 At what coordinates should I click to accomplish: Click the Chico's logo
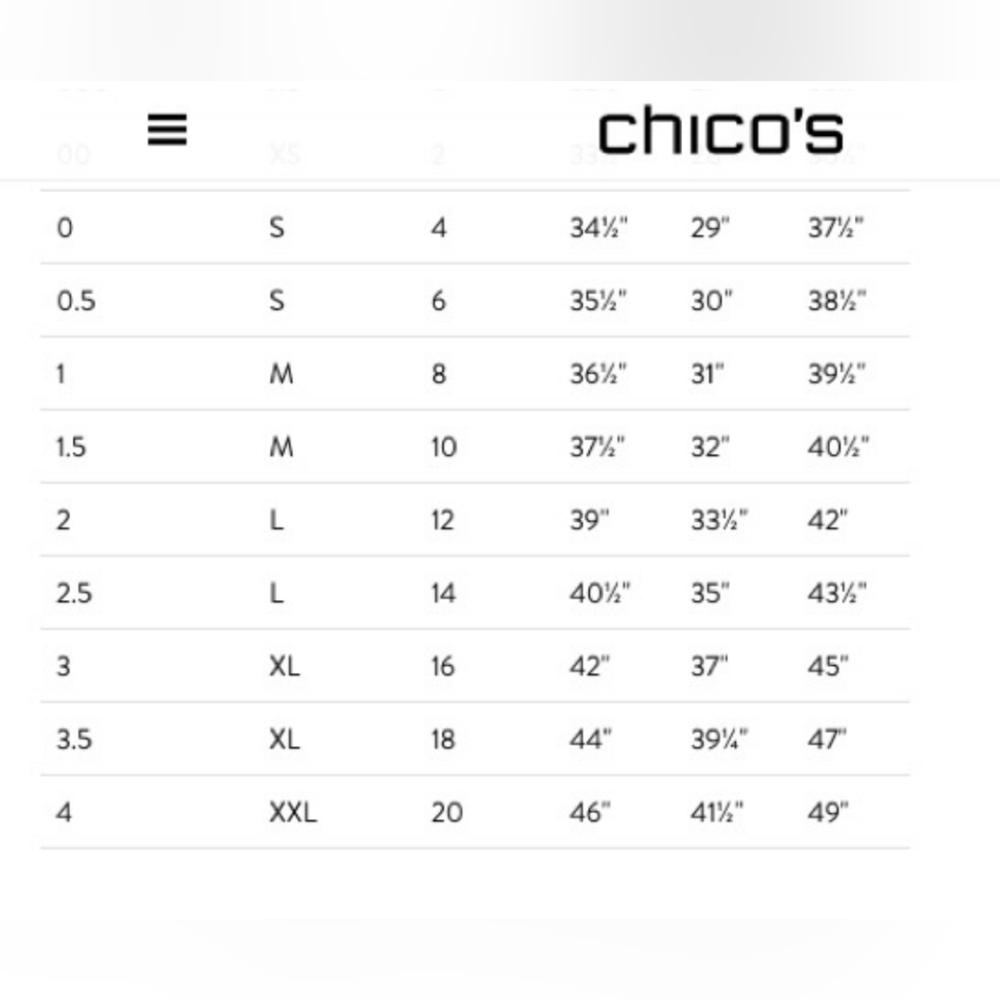(x=721, y=131)
